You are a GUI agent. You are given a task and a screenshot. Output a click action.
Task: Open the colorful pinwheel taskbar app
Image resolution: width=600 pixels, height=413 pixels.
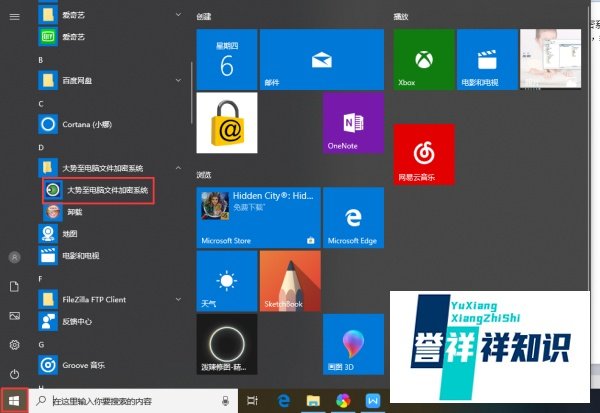click(x=343, y=401)
